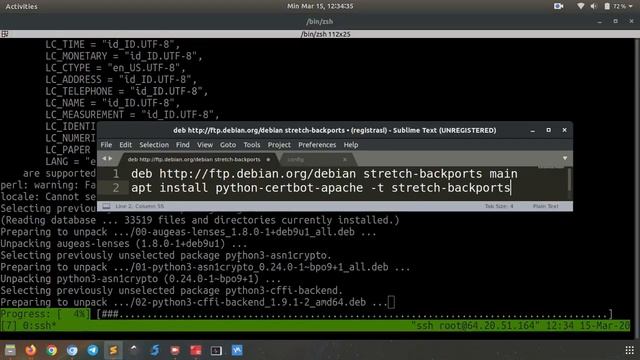Click Line 2, Column 55 in status bar
The height and width of the screenshot is (360, 640).
point(140,206)
